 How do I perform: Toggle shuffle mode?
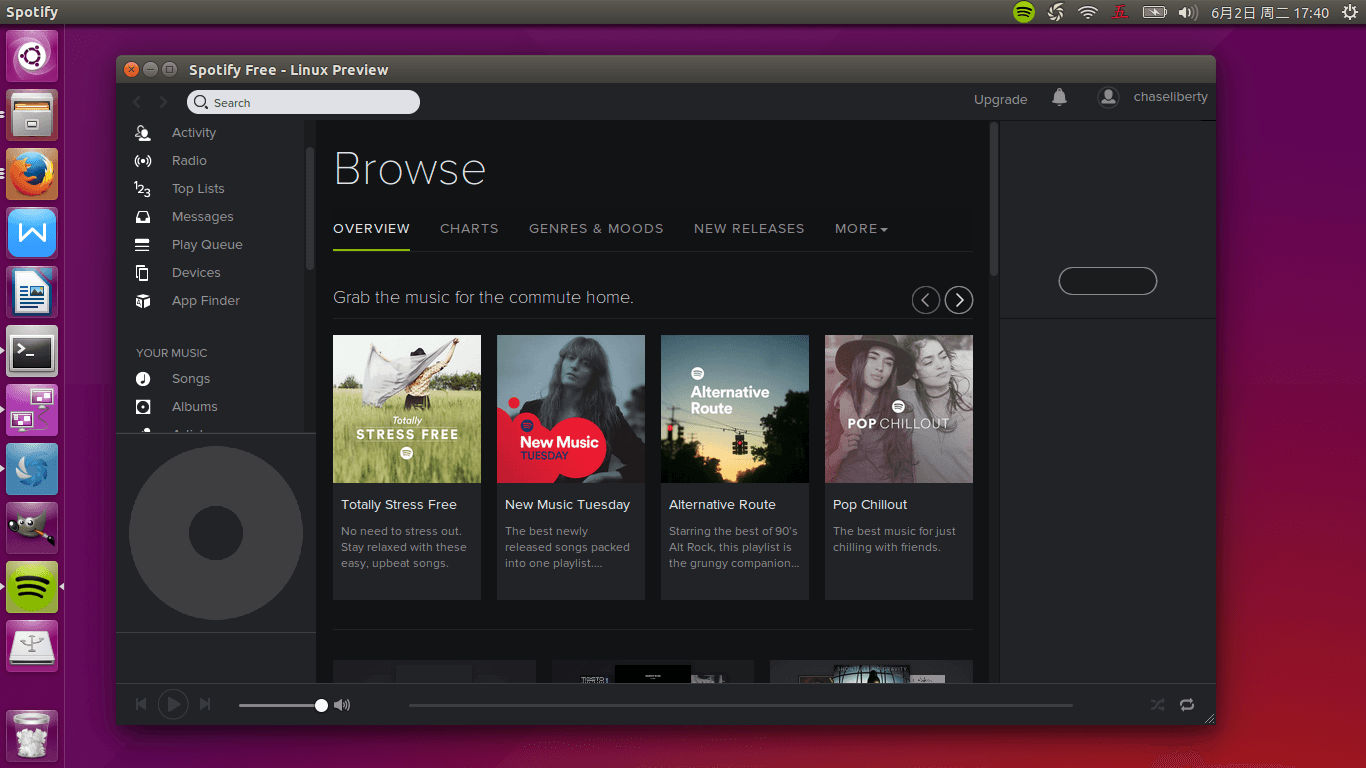[1157, 705]
